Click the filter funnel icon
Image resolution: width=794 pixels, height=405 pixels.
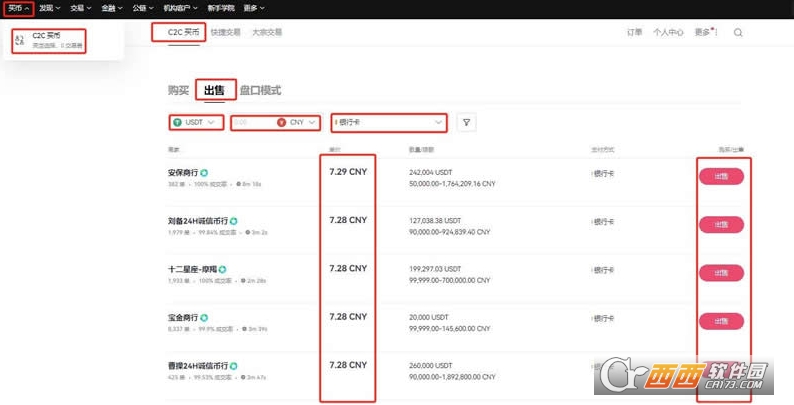click(466, 122)
